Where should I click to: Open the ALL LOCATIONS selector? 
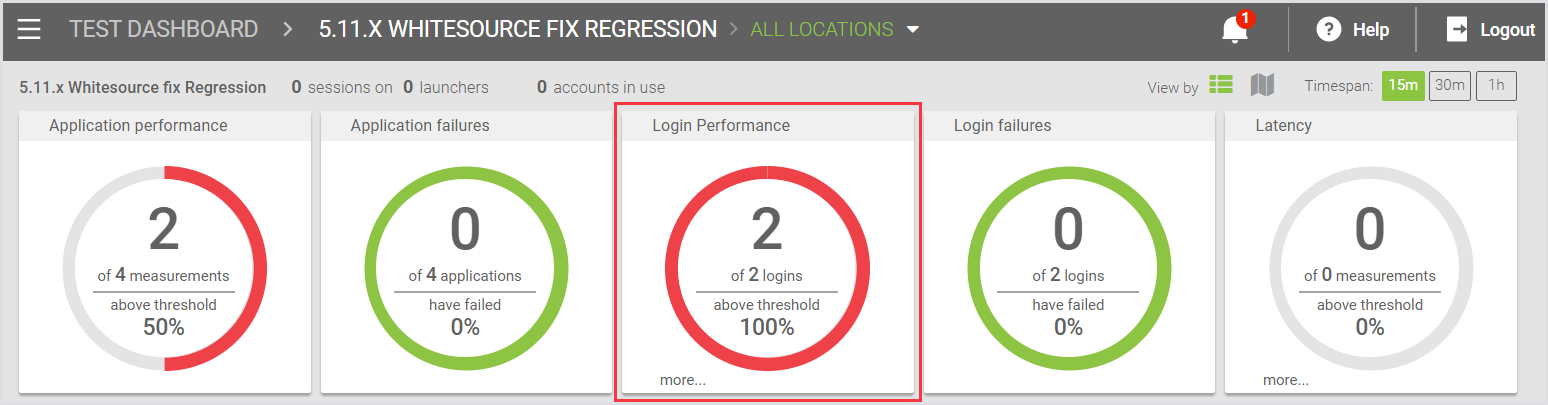pyautogui.click(x=822, y=30)
